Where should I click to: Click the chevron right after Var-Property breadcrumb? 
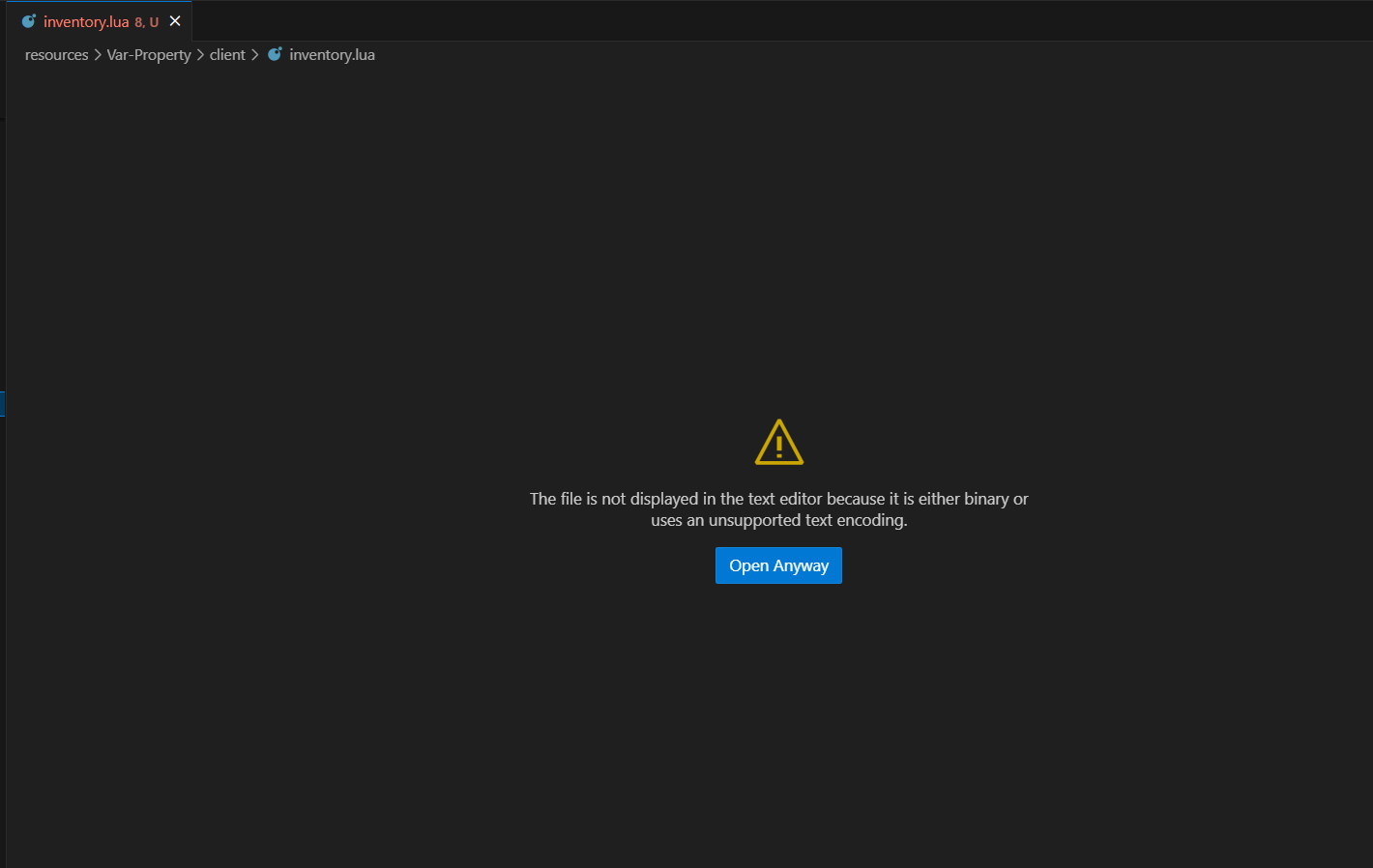pyautogui.click(x=200, y=55)
